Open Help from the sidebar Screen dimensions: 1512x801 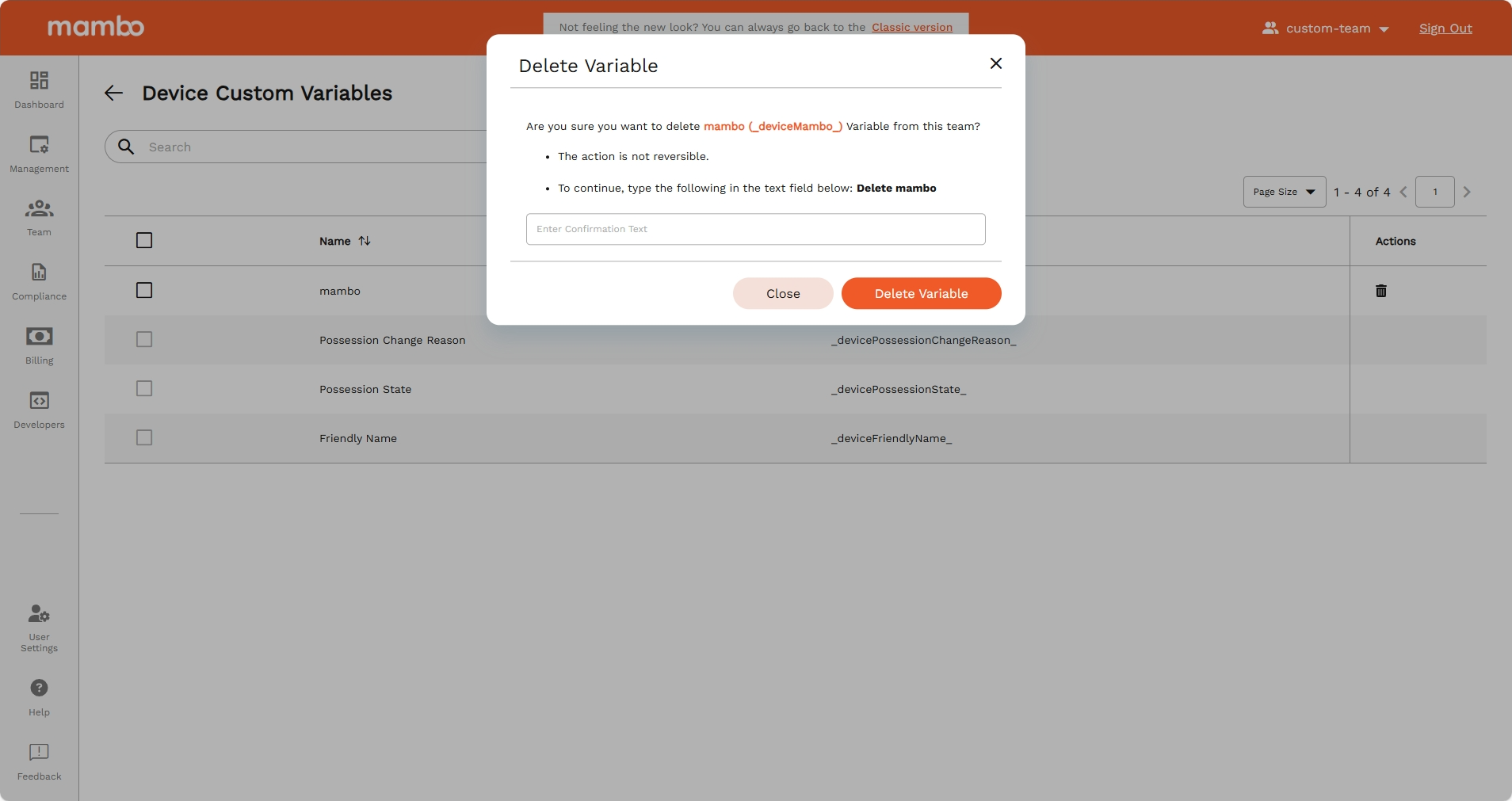38,695
